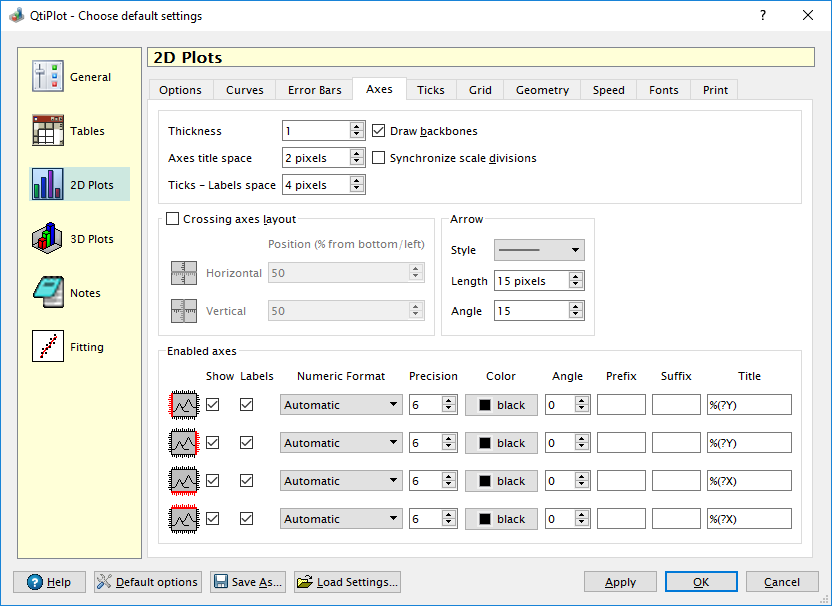
Task: Disable the Draw backbones checkbox
Action: coord(380,131)
